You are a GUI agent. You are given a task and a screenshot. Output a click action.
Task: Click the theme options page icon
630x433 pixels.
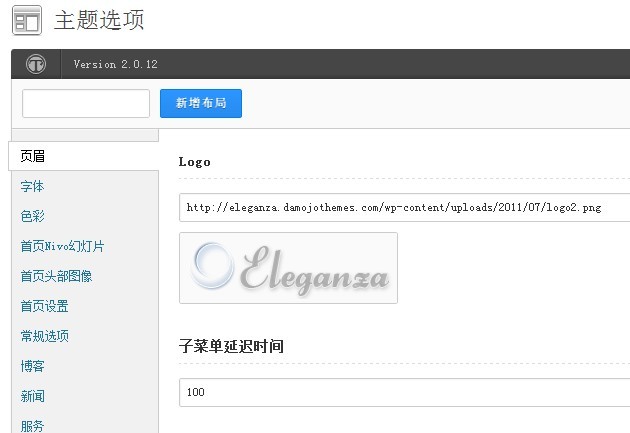27,20
